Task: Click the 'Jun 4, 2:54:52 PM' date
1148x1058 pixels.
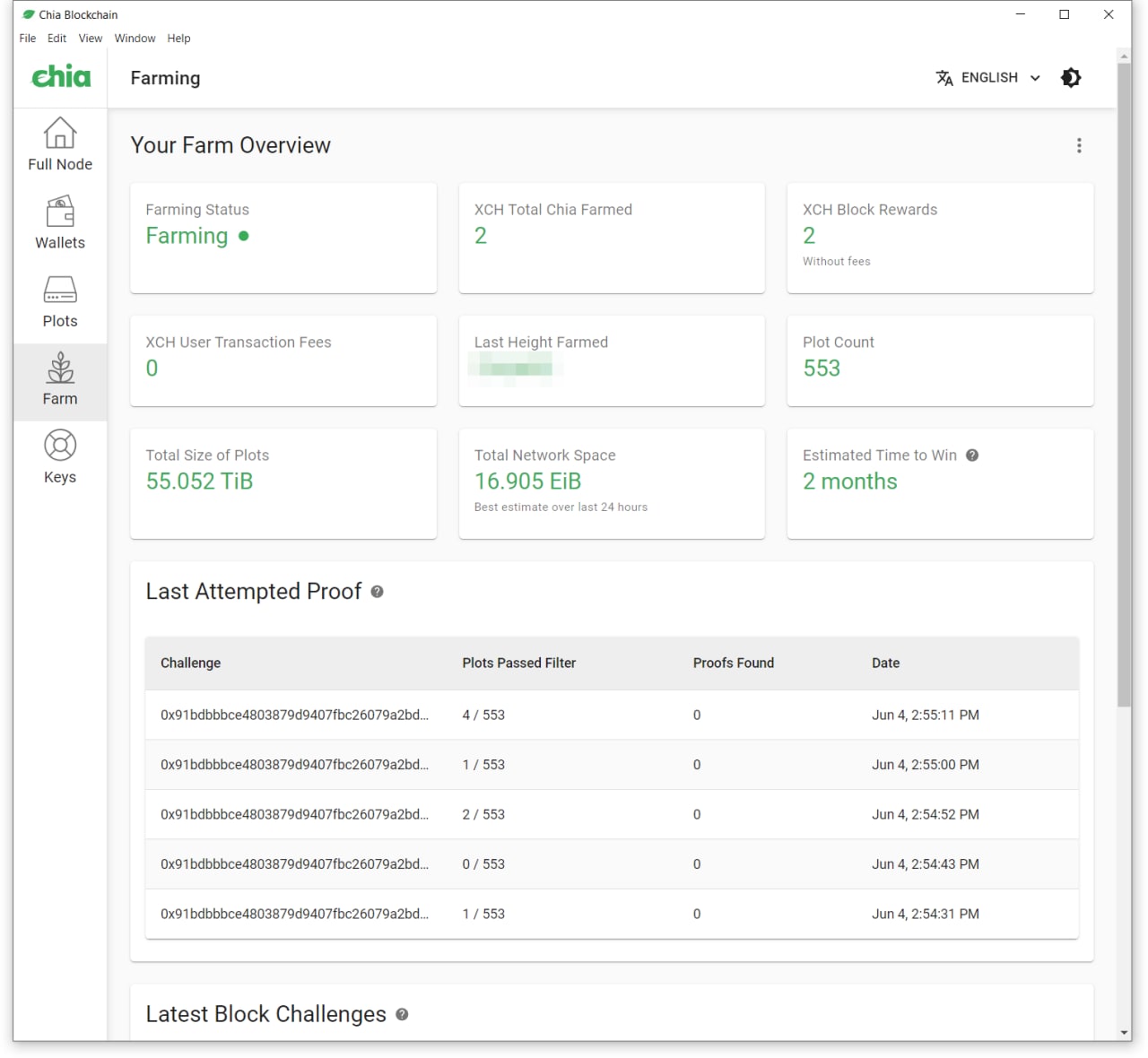Action: click(926, 815)
